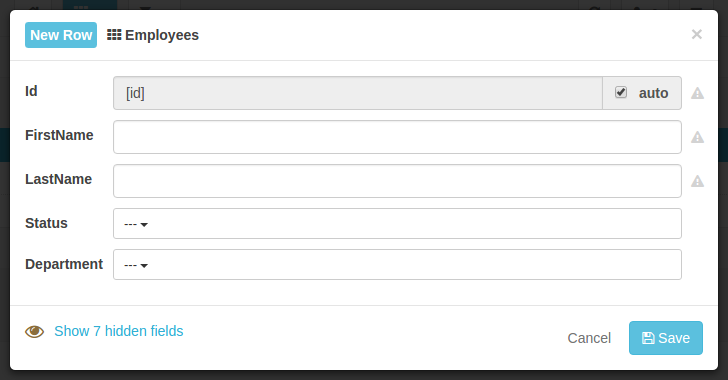Screen dimensions: 728x380
Task: Click the greyed-out [id] field
Action: coord(358,93)
